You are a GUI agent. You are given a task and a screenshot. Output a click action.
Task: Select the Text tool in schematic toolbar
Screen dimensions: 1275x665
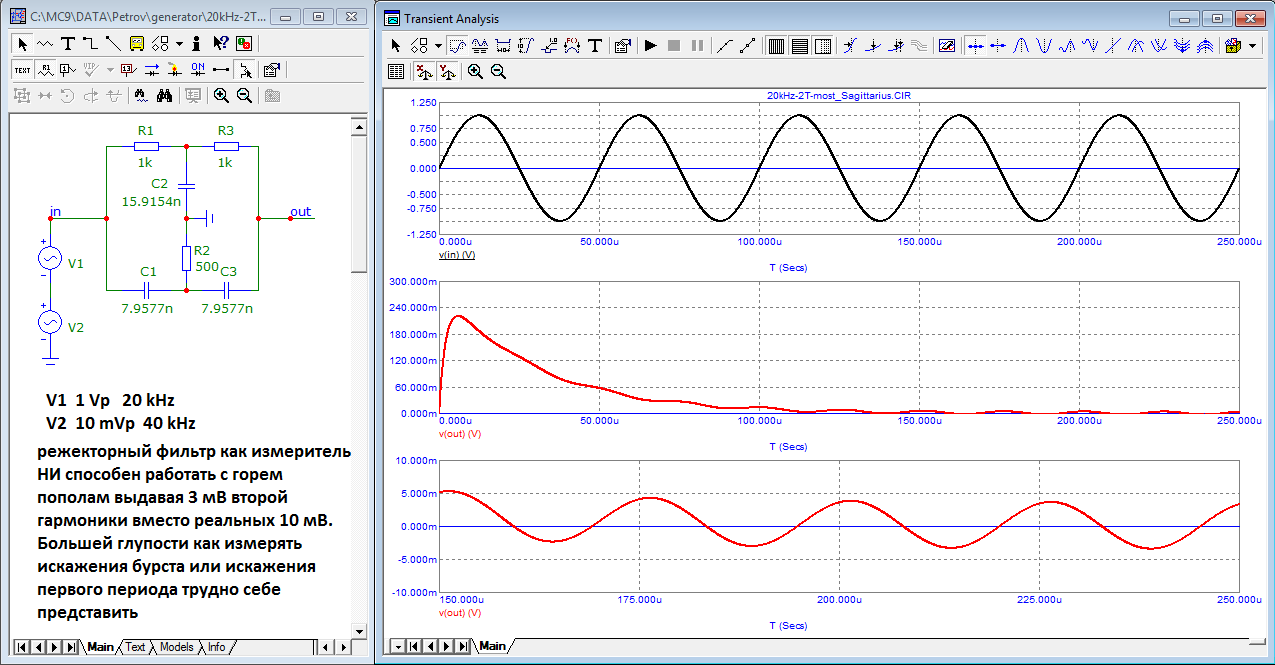tap(68, 44)
